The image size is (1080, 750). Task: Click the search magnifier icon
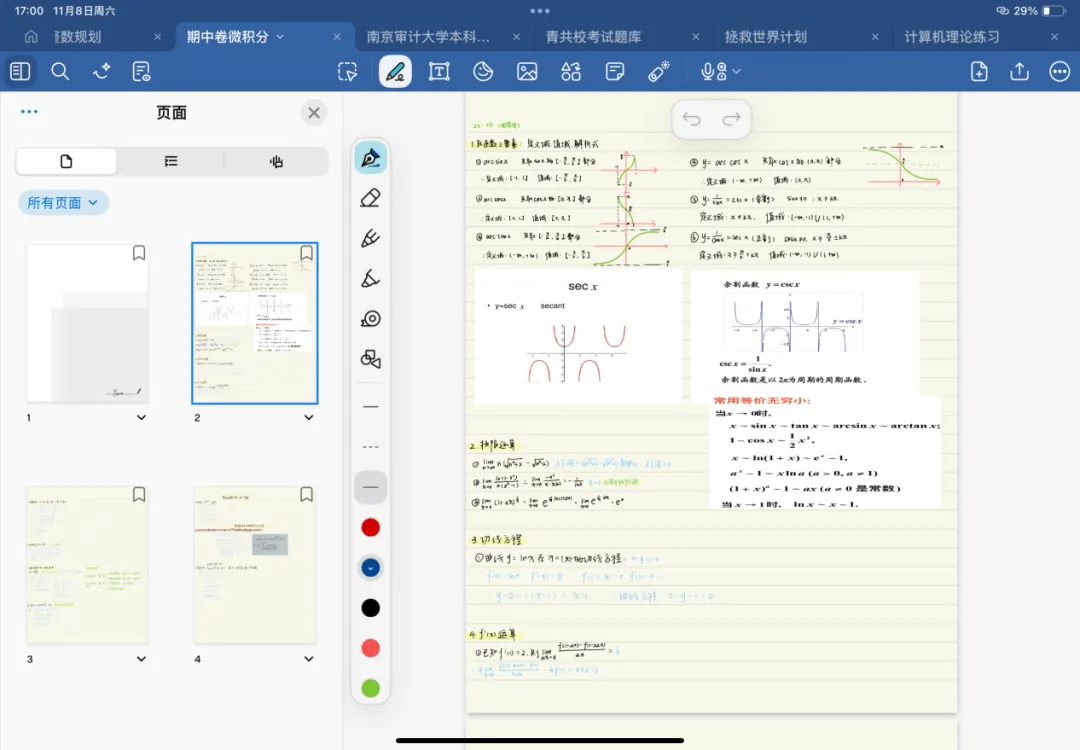[x=60, y=71]
